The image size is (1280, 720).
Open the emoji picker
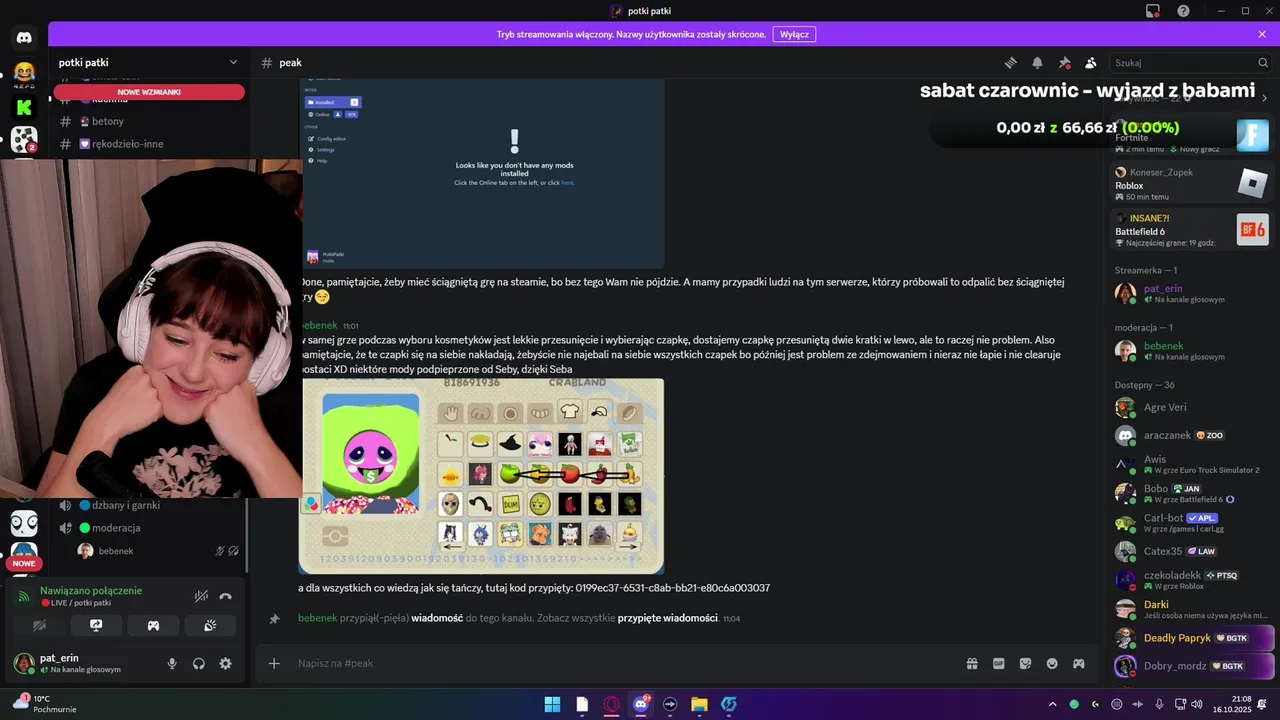tap(1052, 663)
